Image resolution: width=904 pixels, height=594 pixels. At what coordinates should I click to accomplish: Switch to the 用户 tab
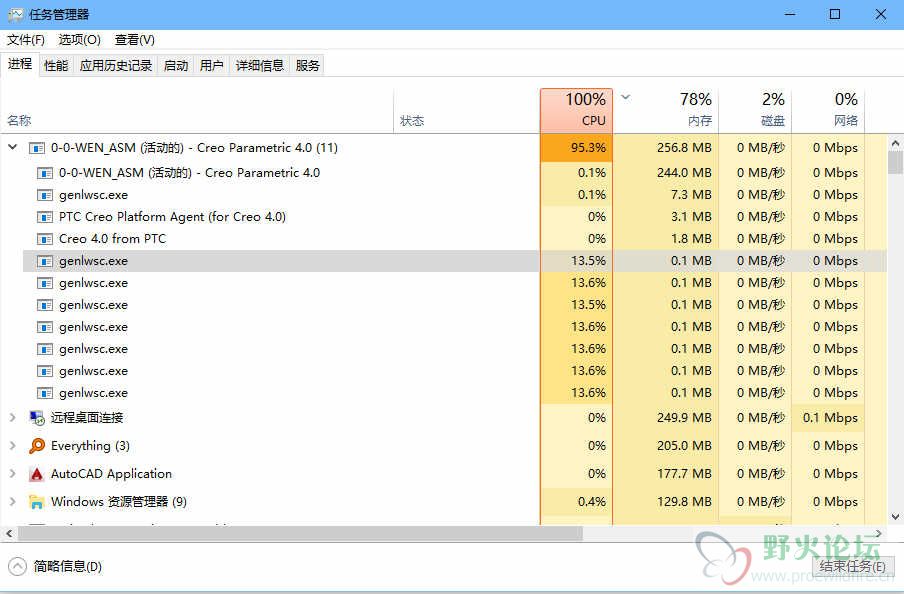tap(212, 66)
